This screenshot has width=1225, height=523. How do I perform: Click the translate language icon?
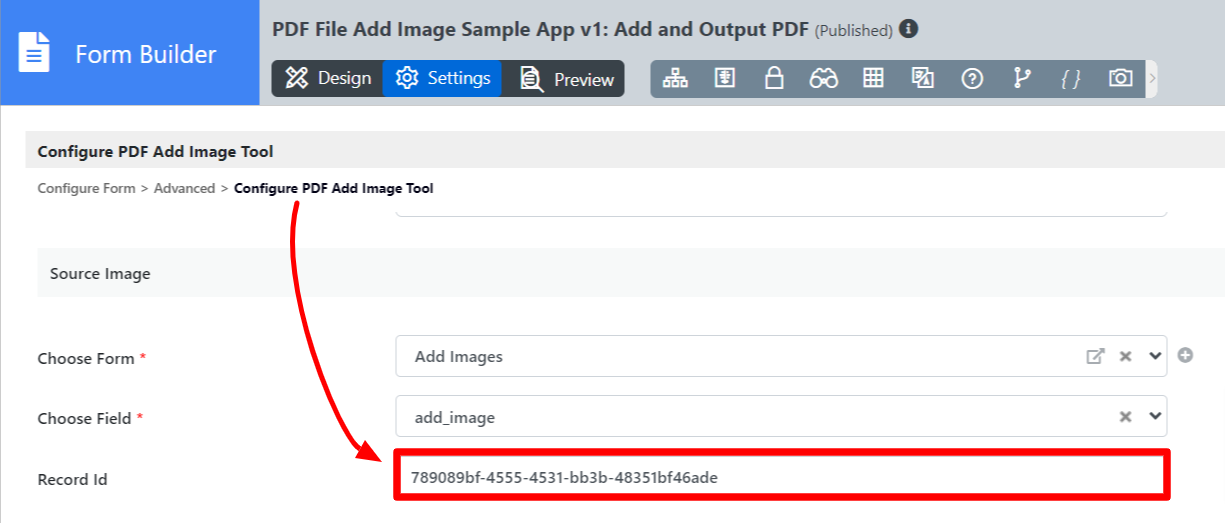click(x=922, y=78)
